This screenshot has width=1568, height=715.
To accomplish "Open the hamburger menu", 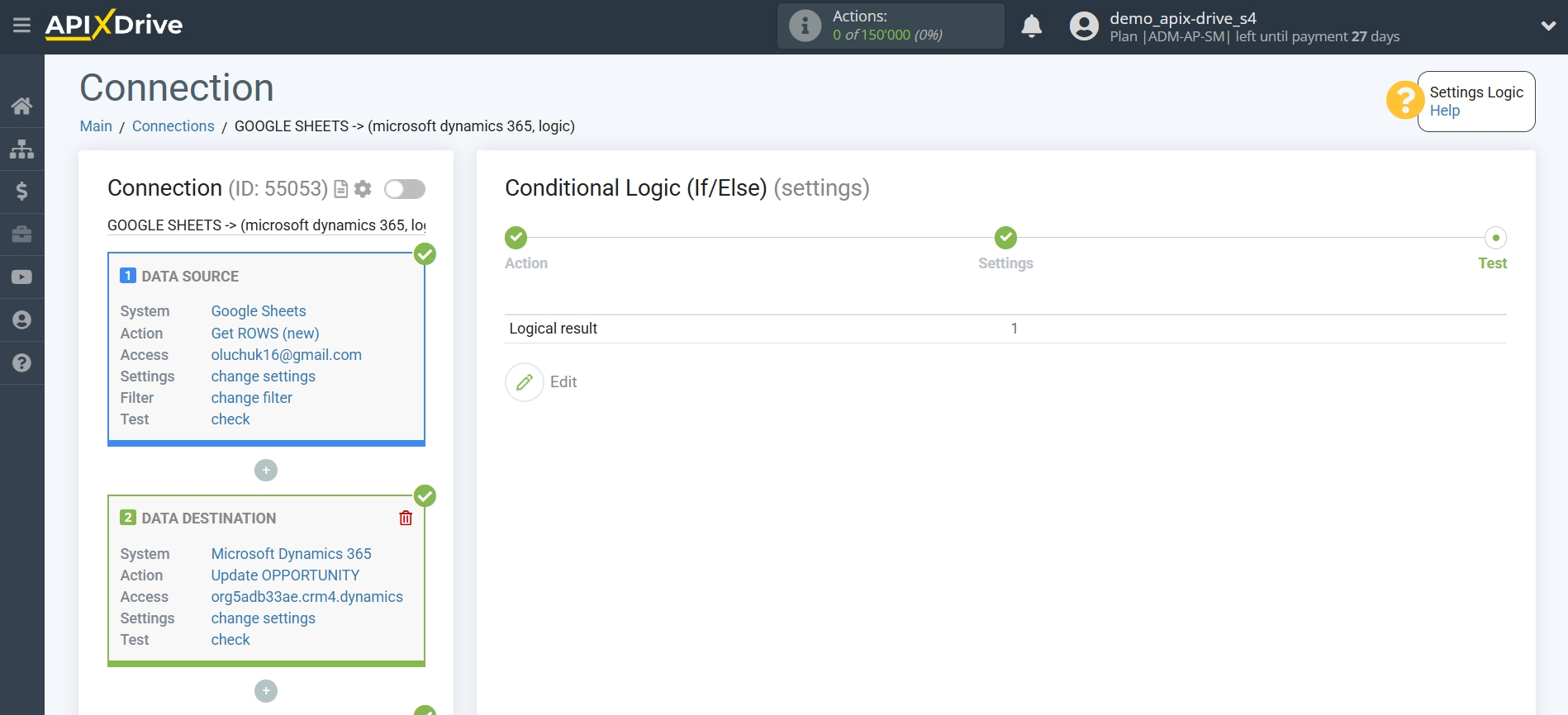I will [21, 26].
